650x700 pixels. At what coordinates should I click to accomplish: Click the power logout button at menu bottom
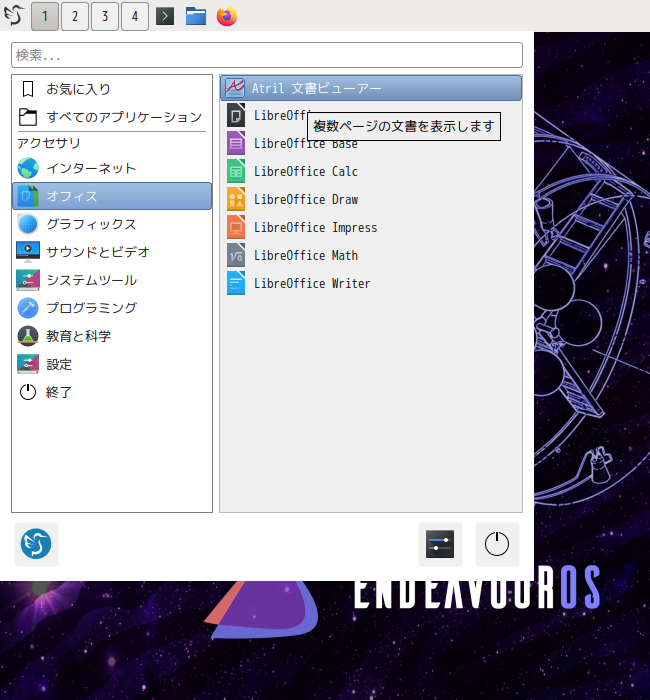coord(497,544)
